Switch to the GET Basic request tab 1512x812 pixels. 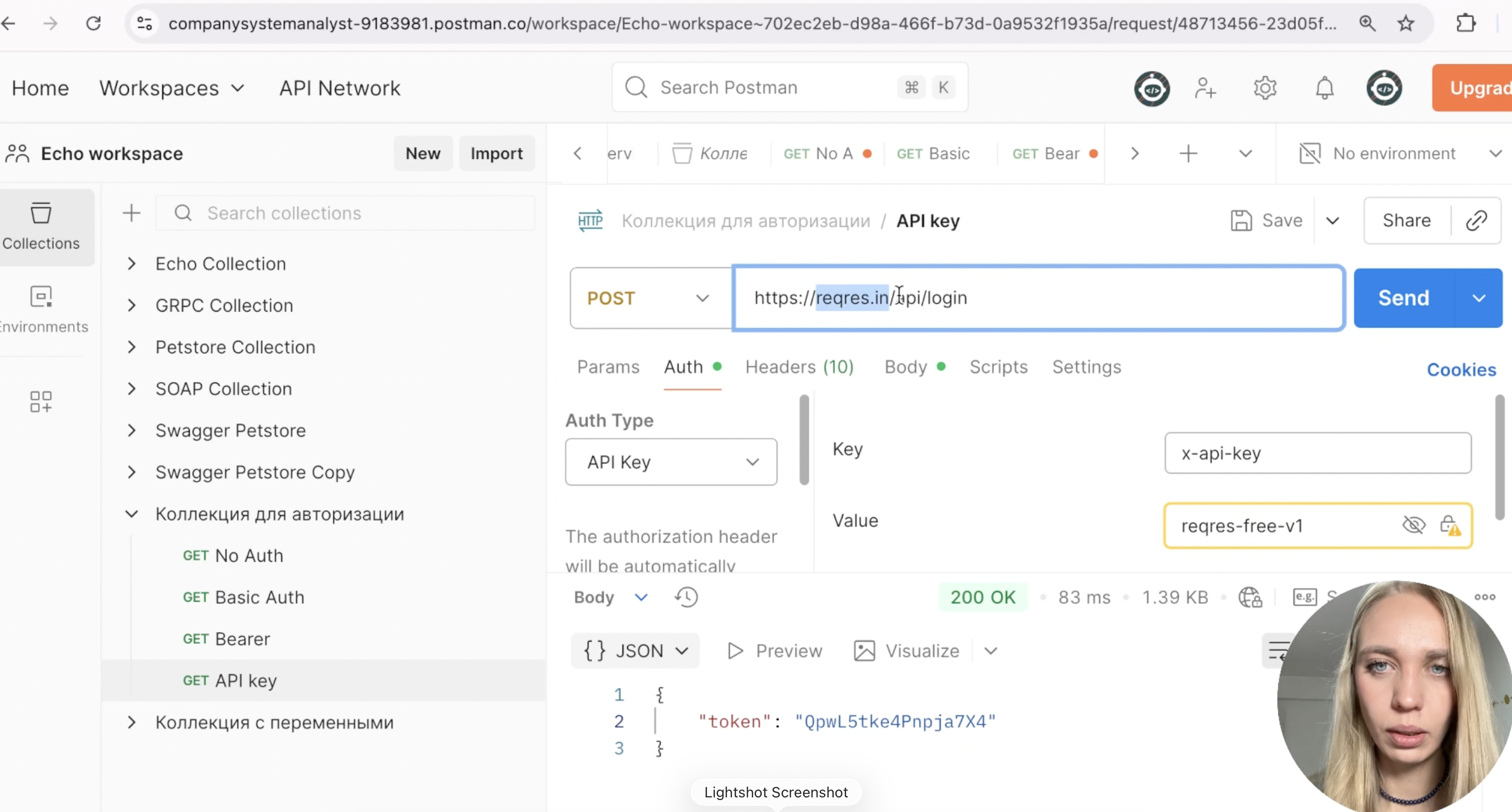pyautogui.click(x=933, y=153)
